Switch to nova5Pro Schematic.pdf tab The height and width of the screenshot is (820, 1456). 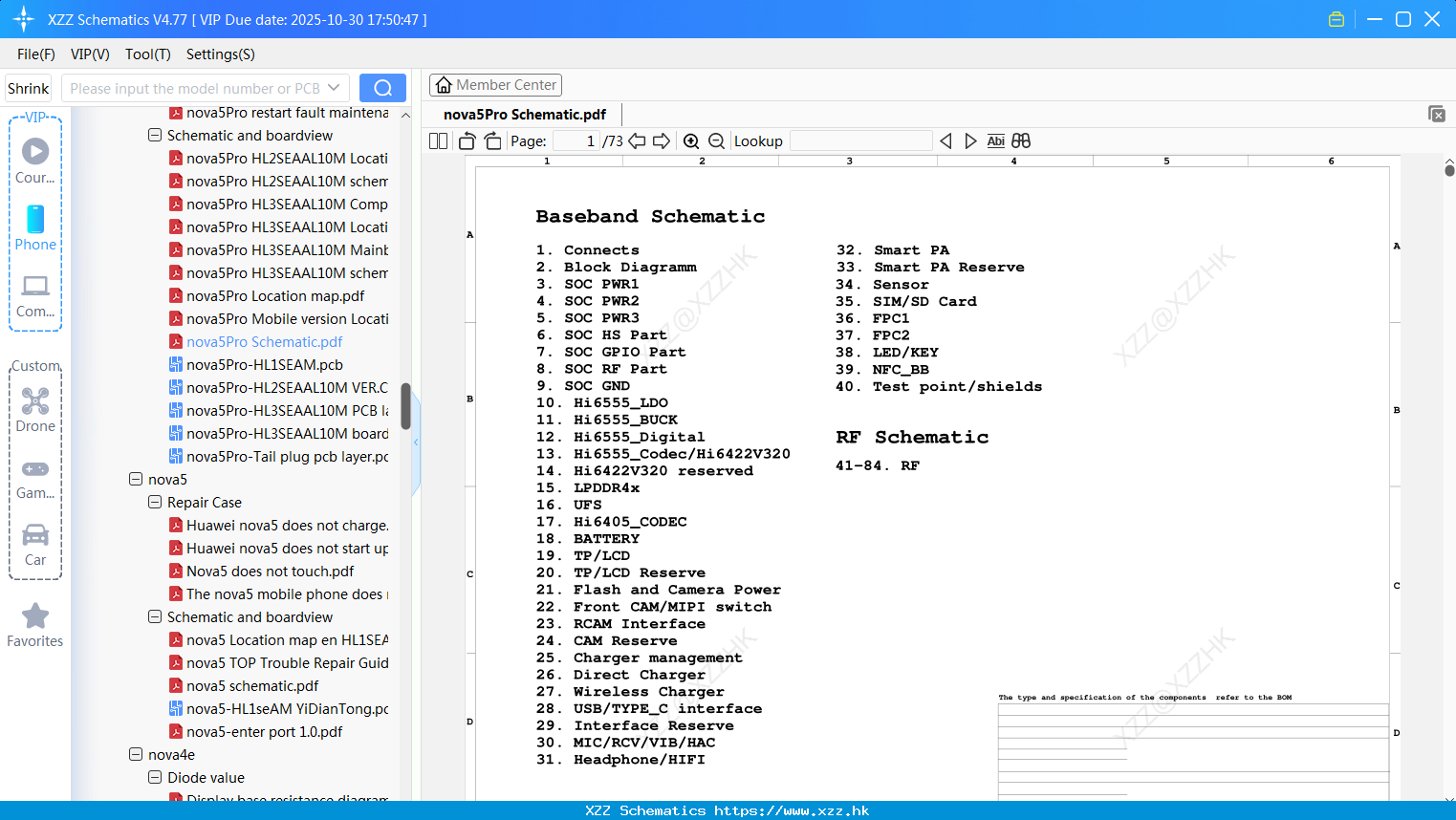(x=525, y=115)
